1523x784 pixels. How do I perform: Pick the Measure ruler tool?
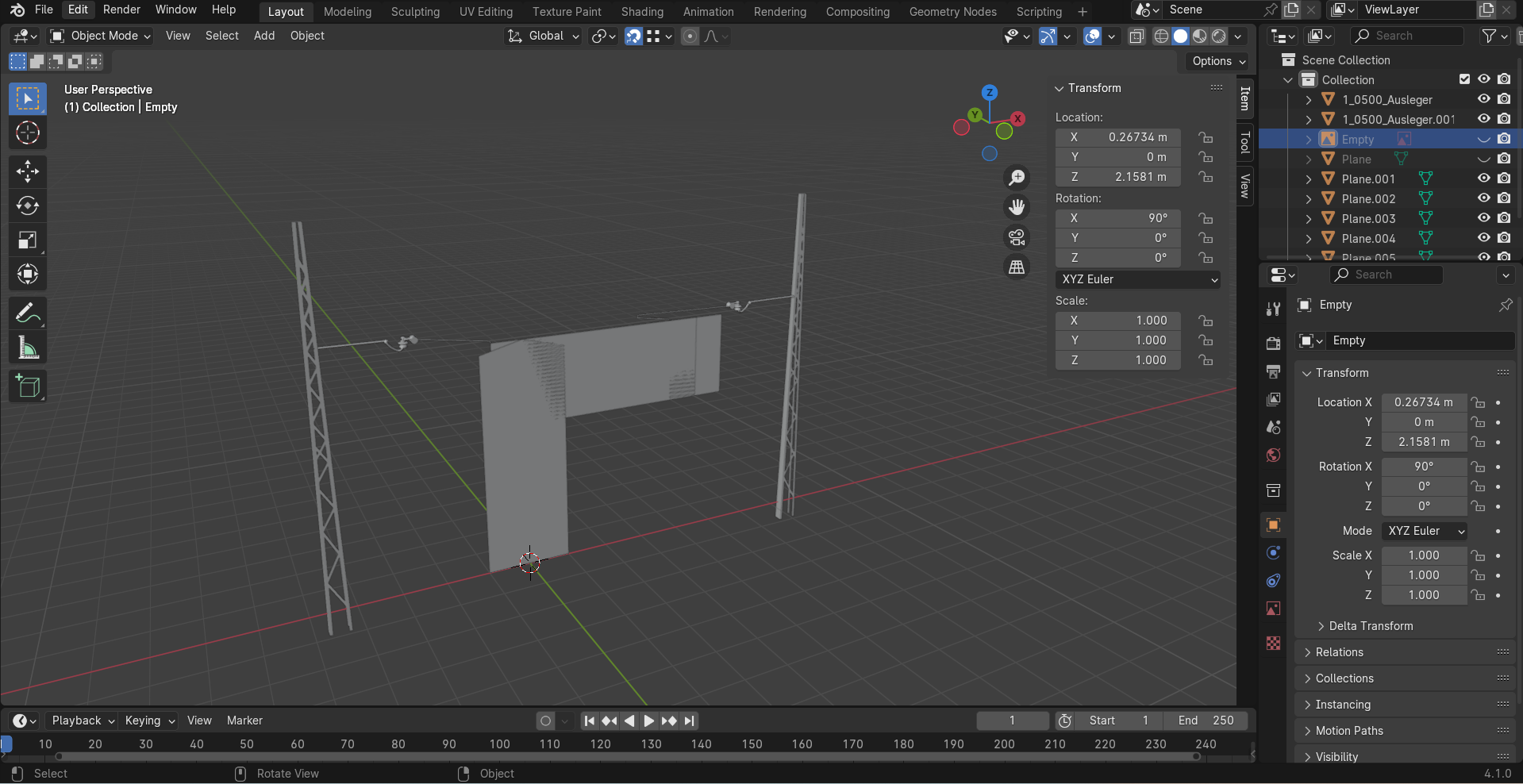pos(28,348)
